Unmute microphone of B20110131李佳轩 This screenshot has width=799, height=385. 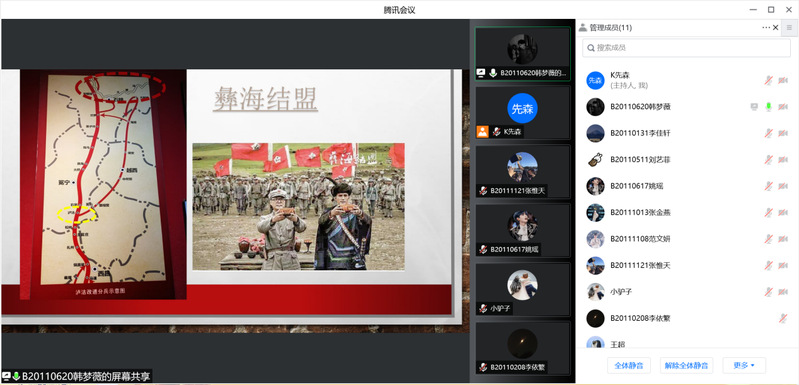768,133
